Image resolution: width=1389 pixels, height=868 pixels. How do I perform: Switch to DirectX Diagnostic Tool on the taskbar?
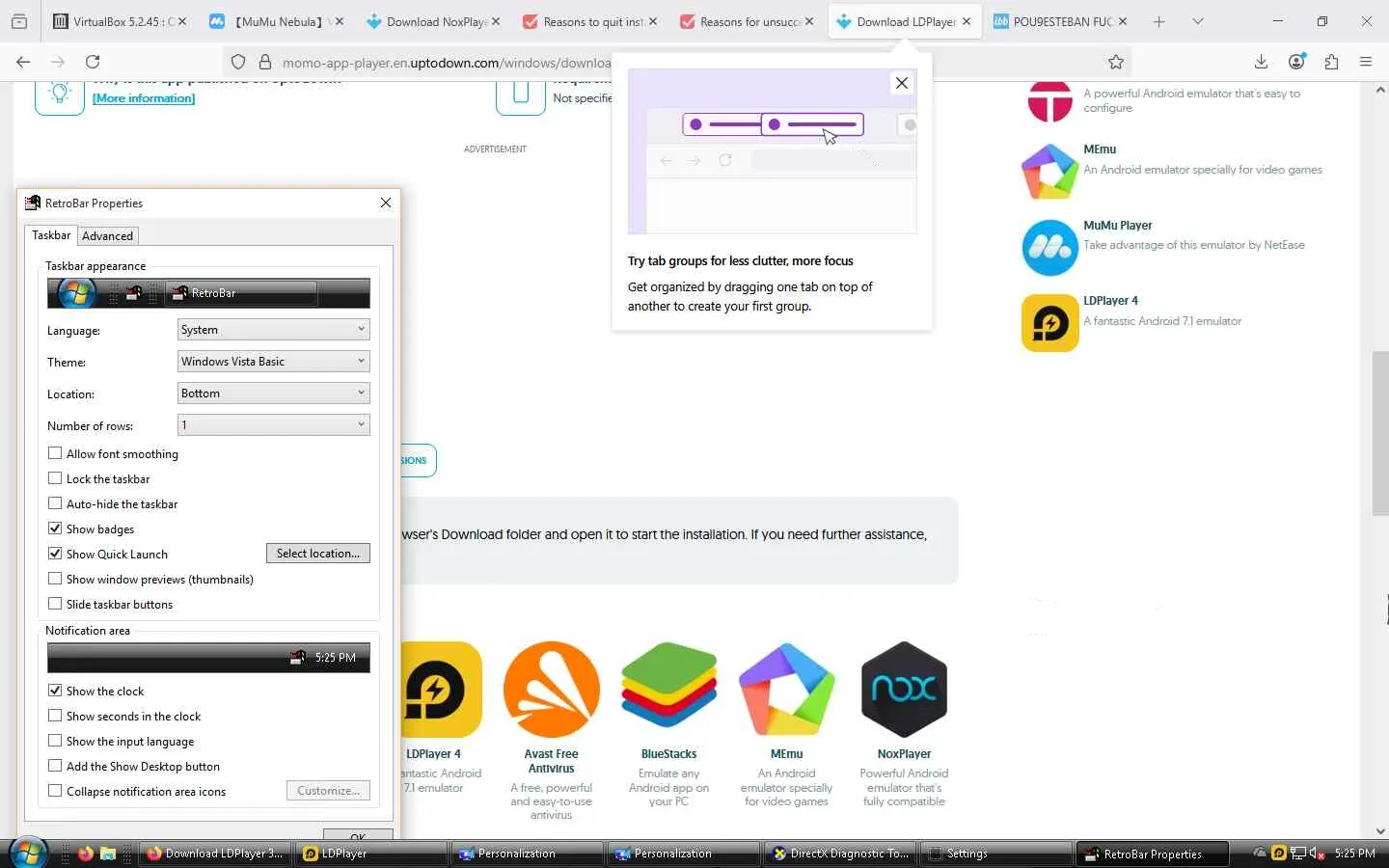tap(840, 854)
